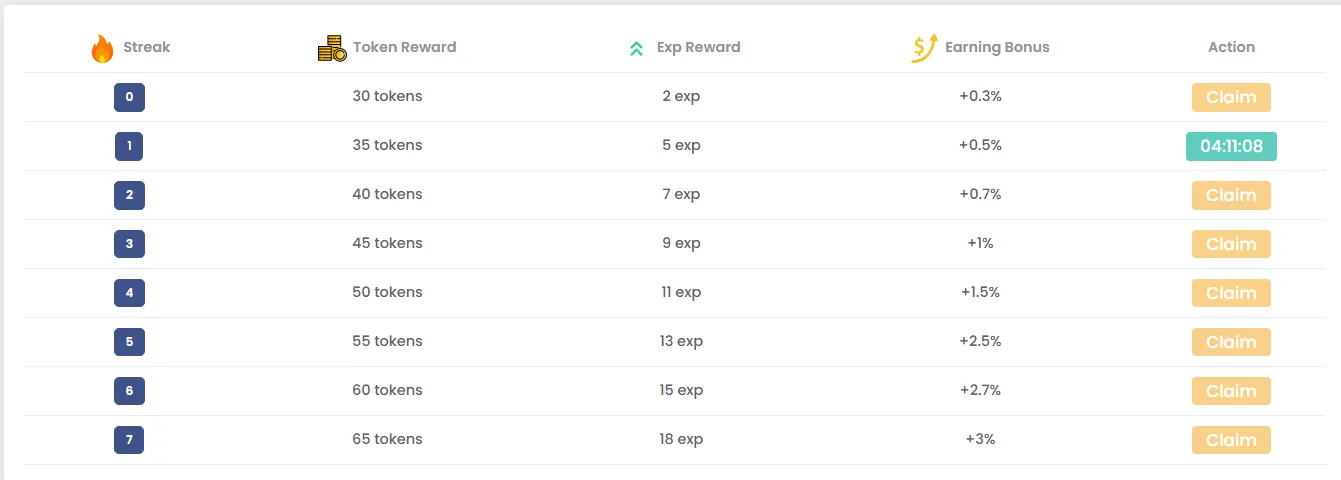Click the '+1%' earning bonus

tap(980, 244)
